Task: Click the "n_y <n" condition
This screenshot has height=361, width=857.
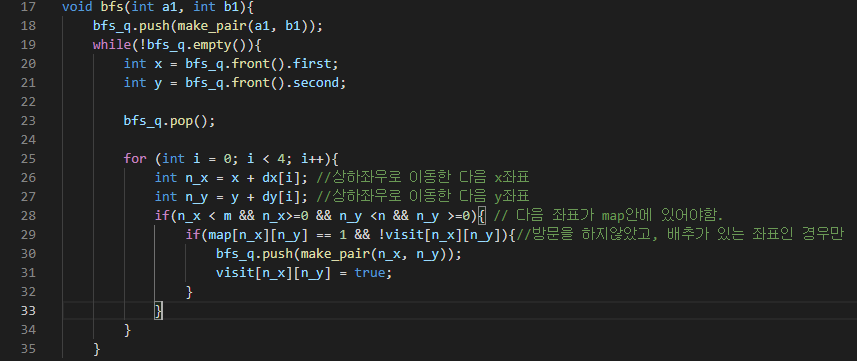Action: click(x=363, y=216)
